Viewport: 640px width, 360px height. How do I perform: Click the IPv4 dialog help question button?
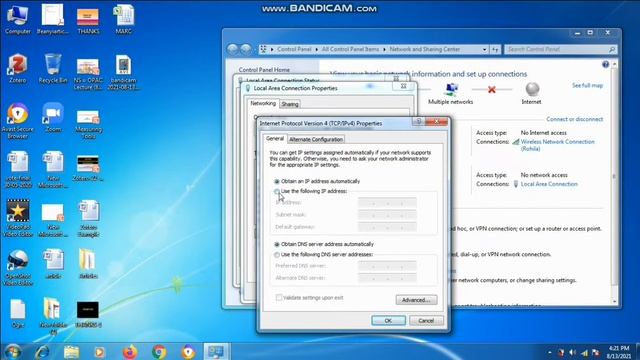[x=418, y=122]
